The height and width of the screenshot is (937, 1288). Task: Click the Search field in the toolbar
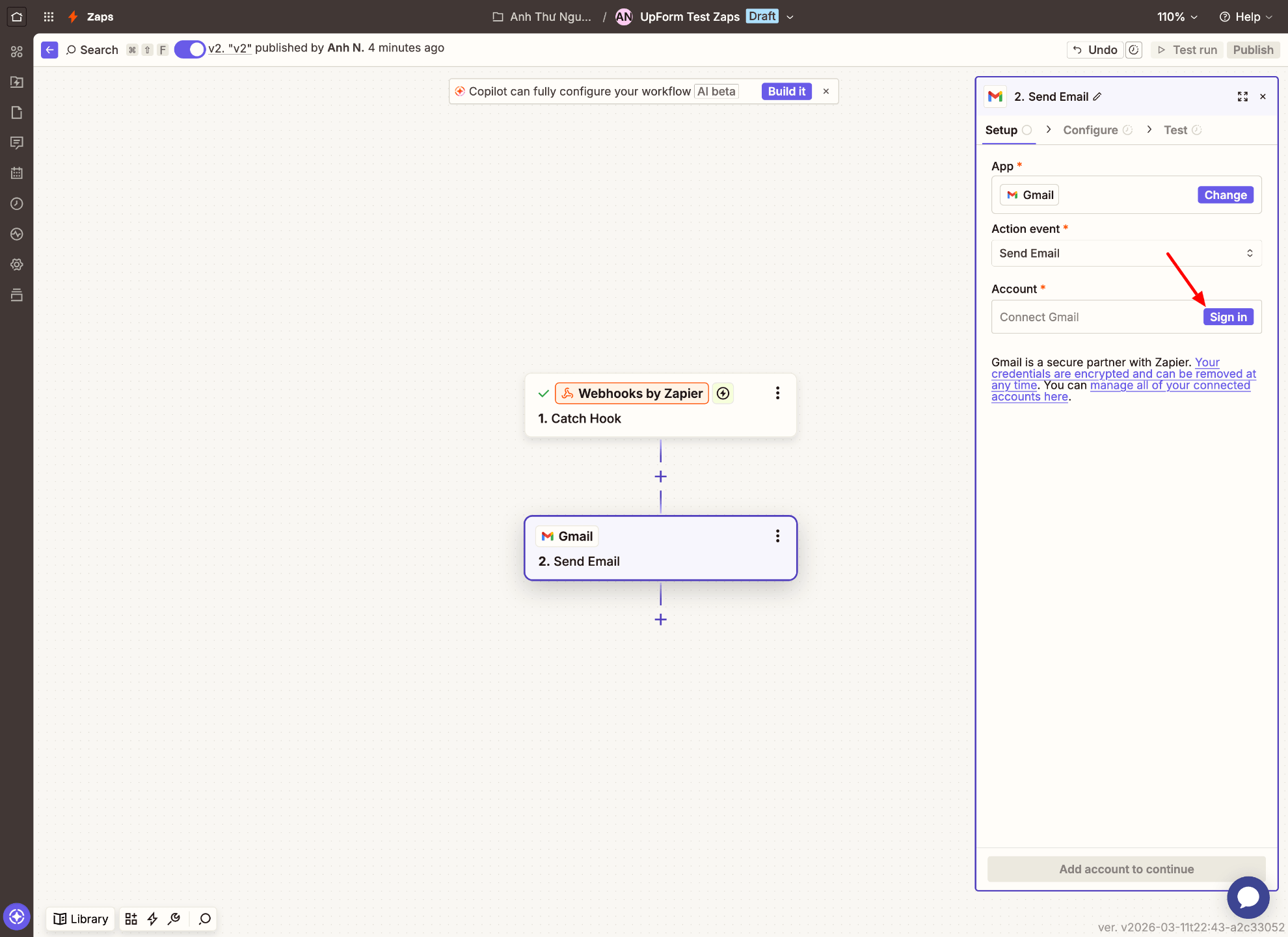point(92,50)
